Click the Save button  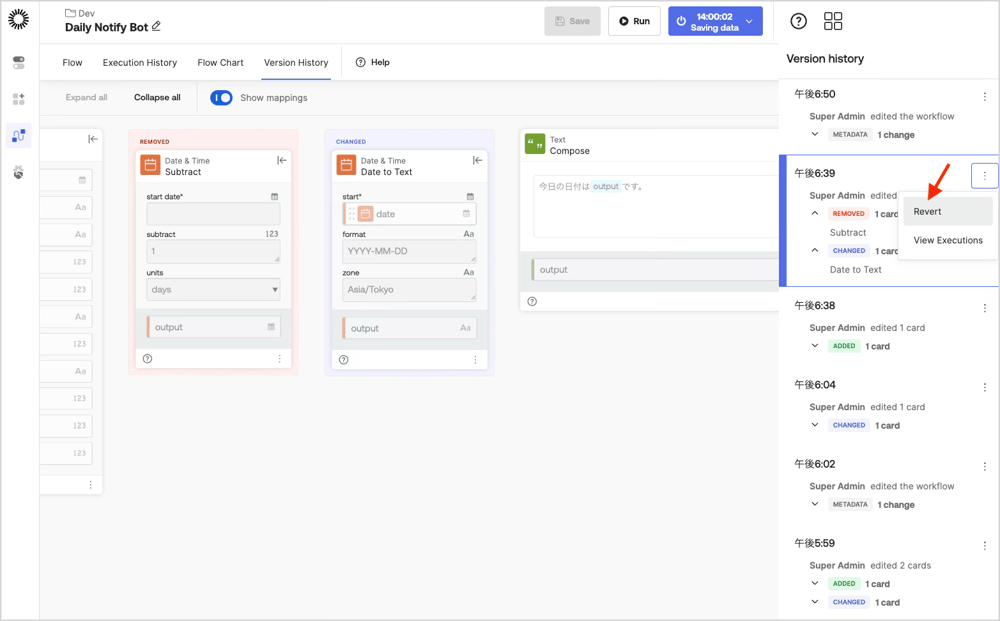pos(572,21)
